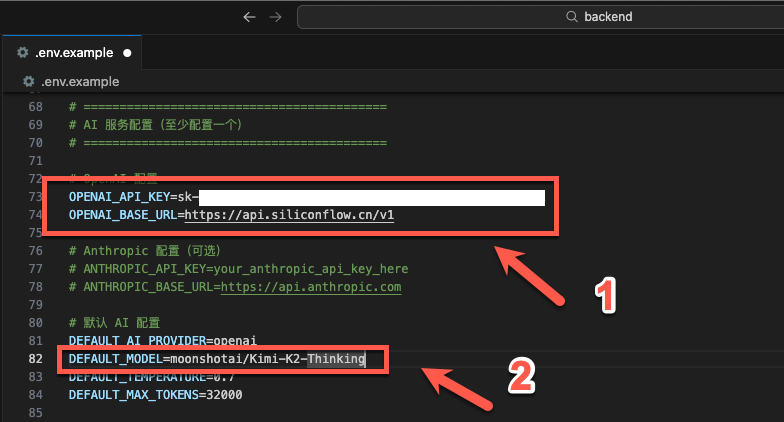Click the OPENAI_BASE_URL variable name
Image resolution: width=784 pixels, height=422 pixels.
123,215
